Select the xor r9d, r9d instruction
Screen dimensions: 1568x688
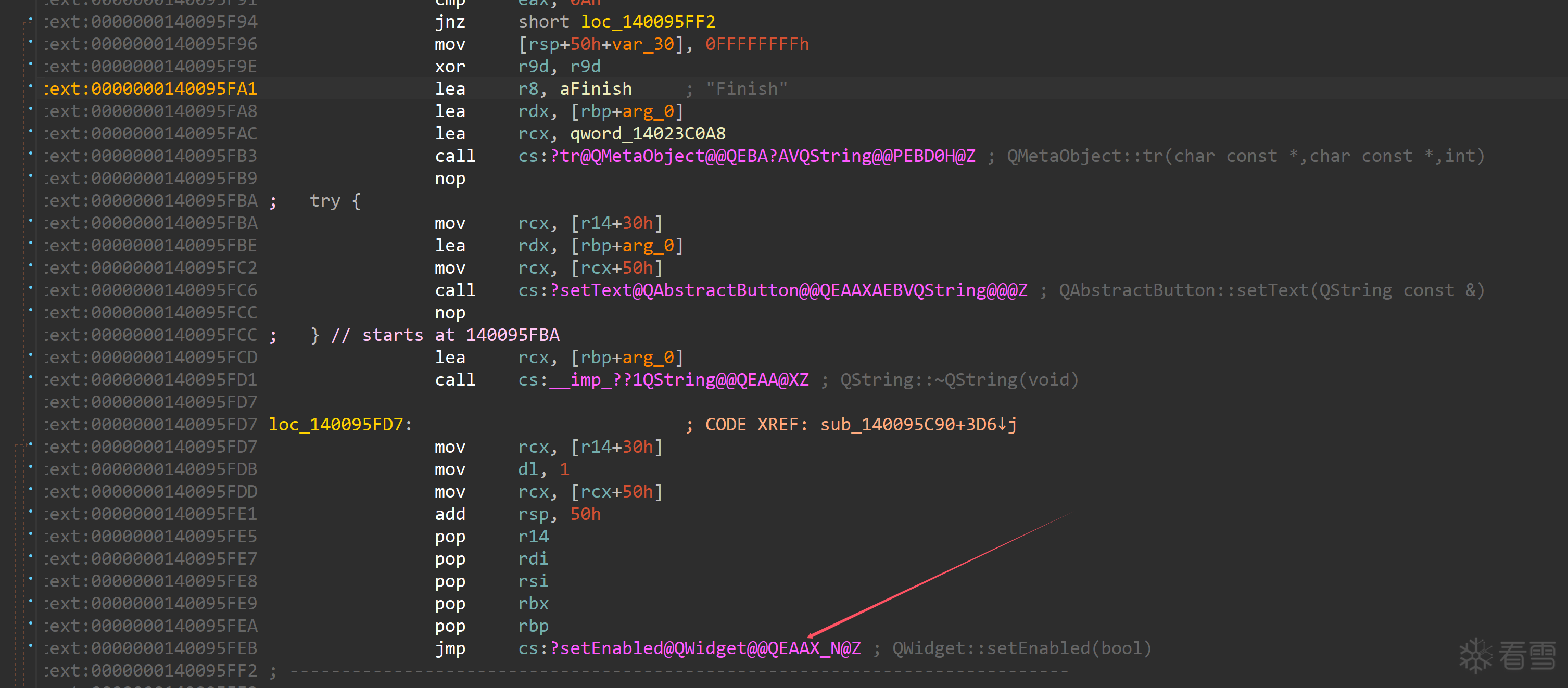click(517, 66)
